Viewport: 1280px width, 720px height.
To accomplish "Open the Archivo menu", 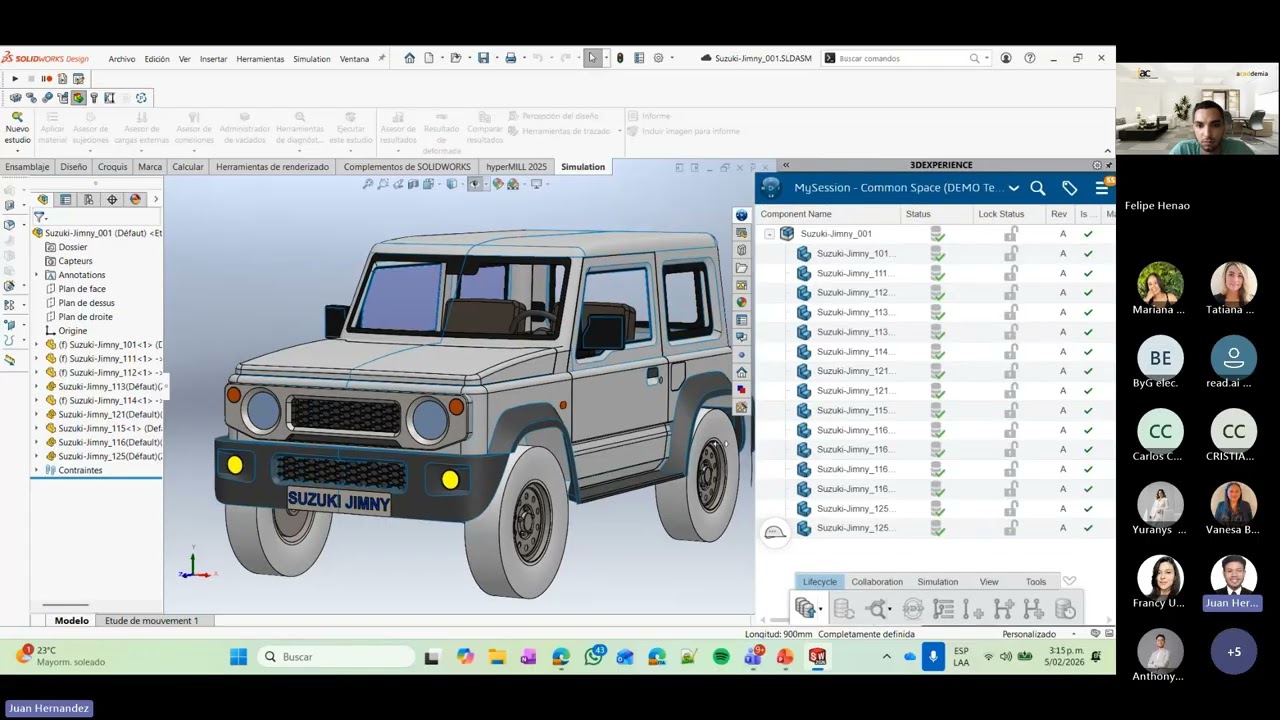I will (122, 59).
